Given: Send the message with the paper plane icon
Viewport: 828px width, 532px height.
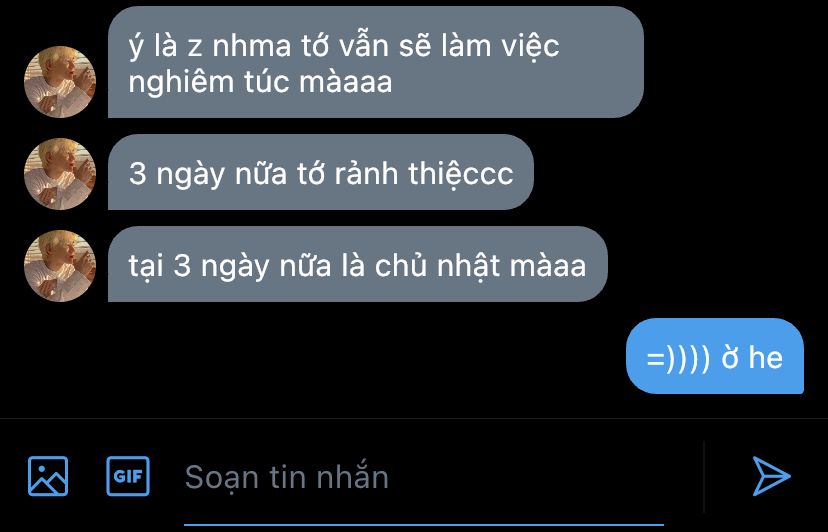Looking at the screenshot, I should click(771, 476).
